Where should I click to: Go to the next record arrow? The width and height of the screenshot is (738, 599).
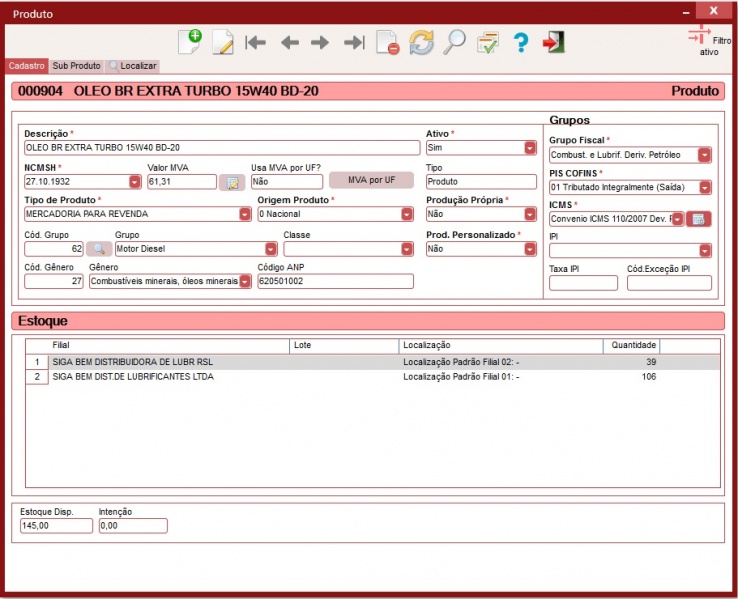click(x=320, y=43)
